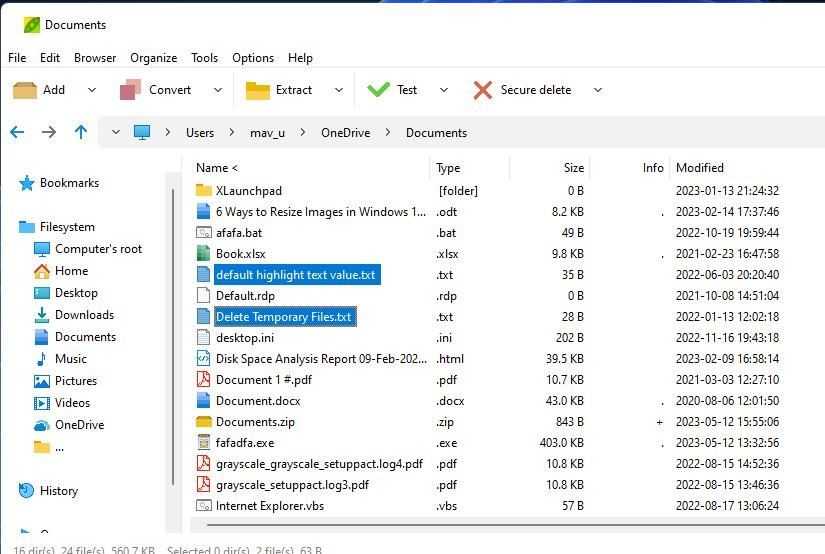Click the Pictures icon in sidebar

(42, 381)
